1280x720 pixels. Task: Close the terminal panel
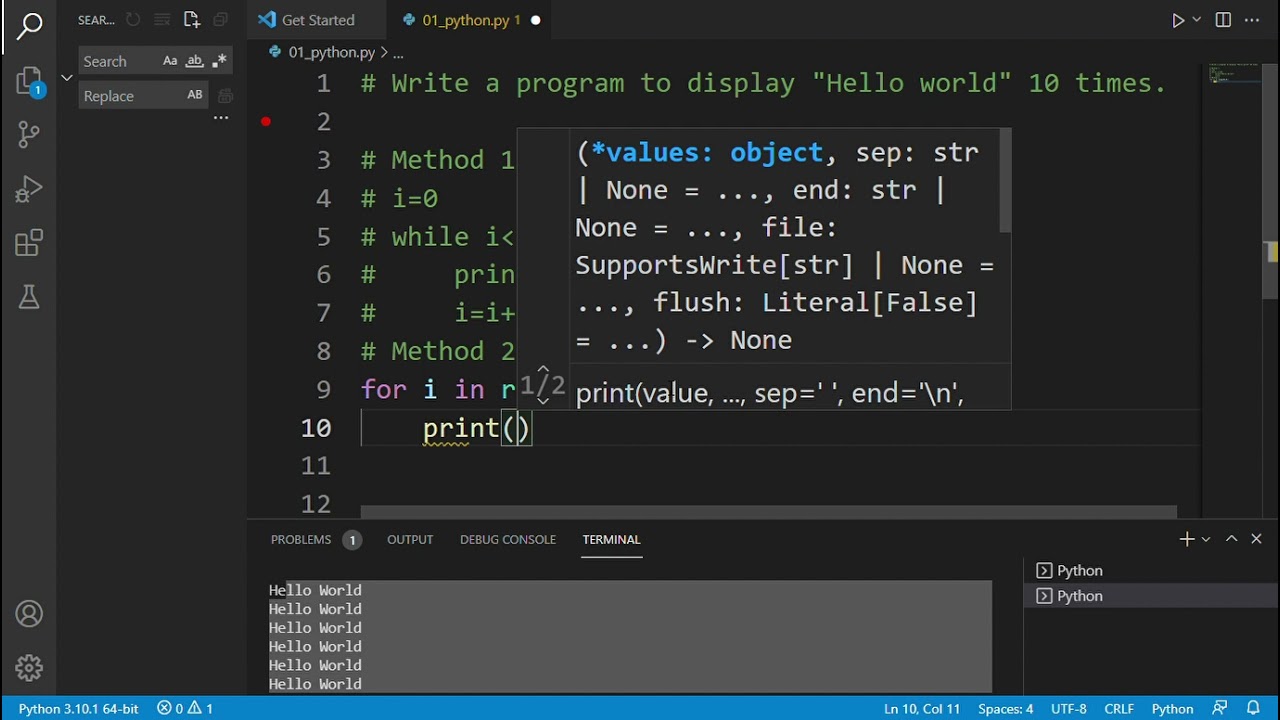coord(1257,539)
